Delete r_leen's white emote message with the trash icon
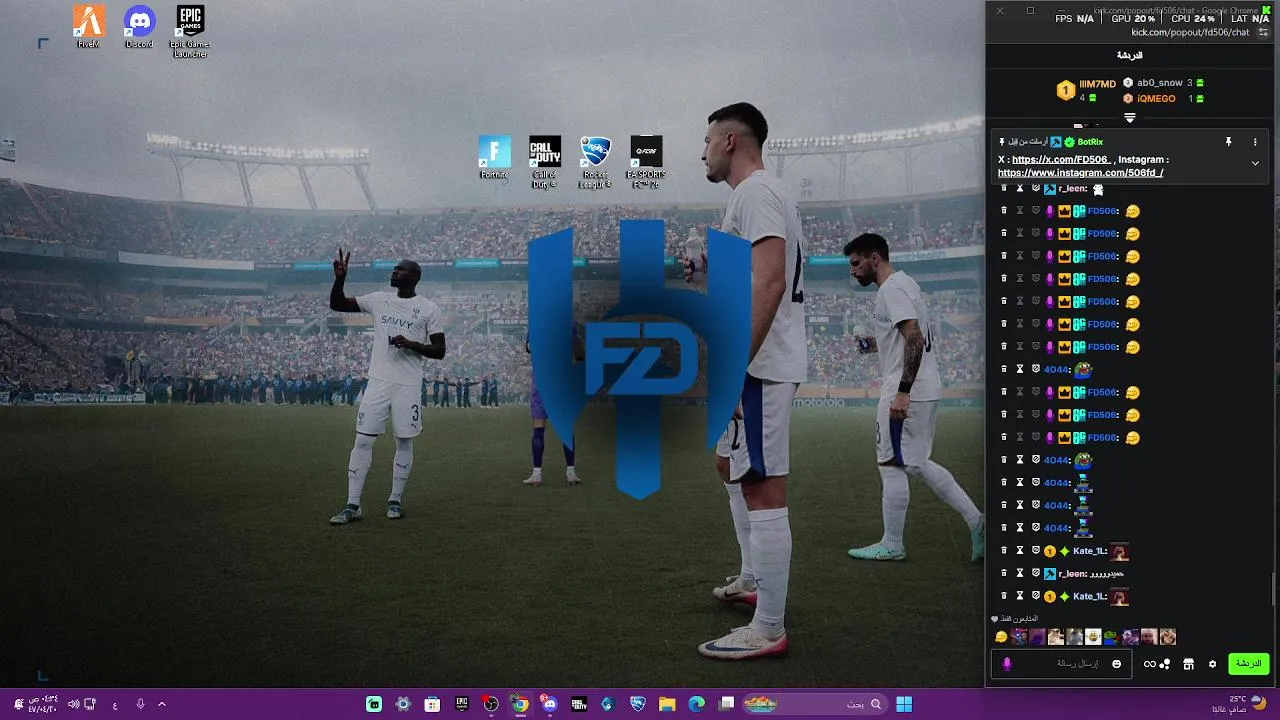 pyautogui.click(x=1004, y=188)
